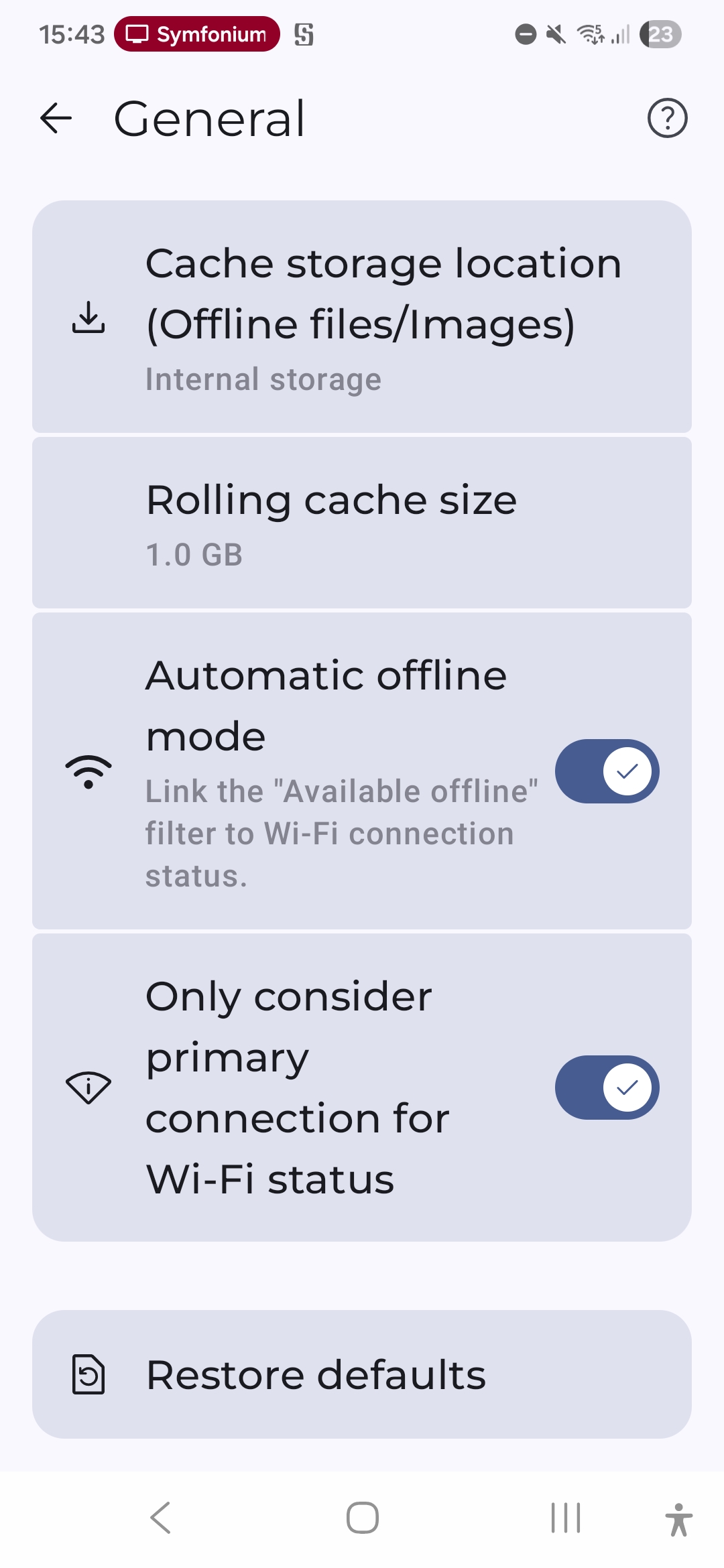The width and height of the screenshot is (724, 1568).
Task: Tap the Android home navigation button
Action: pyautogui.click(x=362, y=1518)
